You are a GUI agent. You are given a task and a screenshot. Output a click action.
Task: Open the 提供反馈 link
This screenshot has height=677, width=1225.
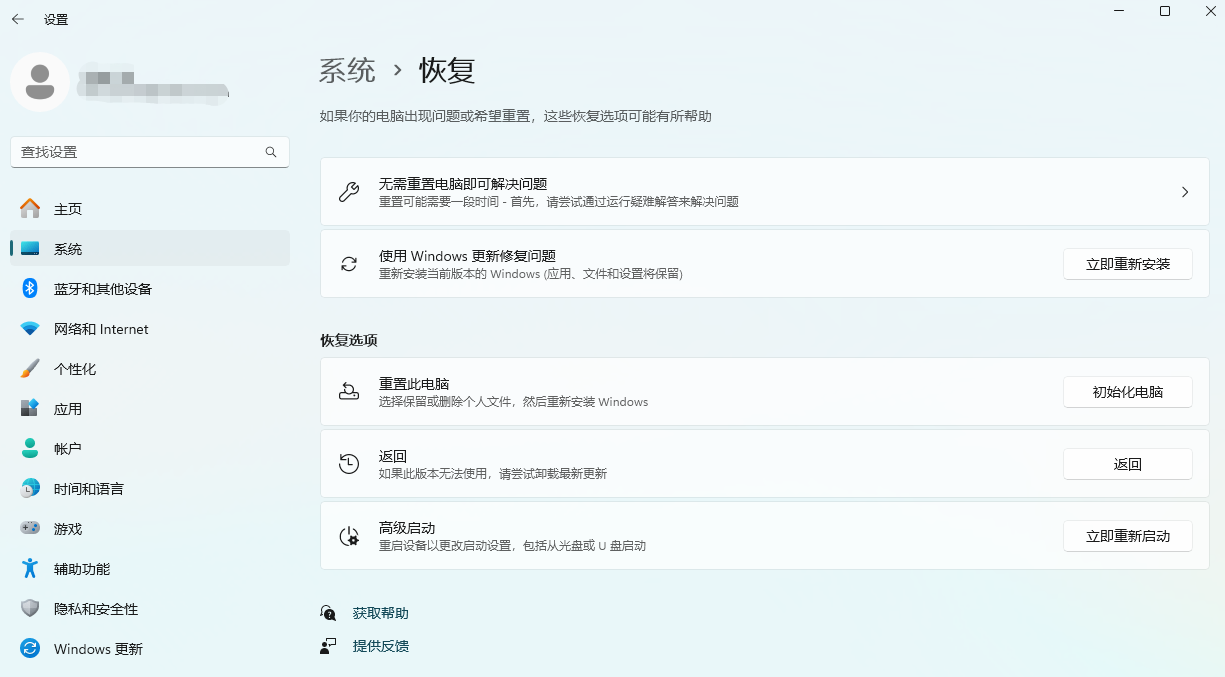click(x=381, y=646)
